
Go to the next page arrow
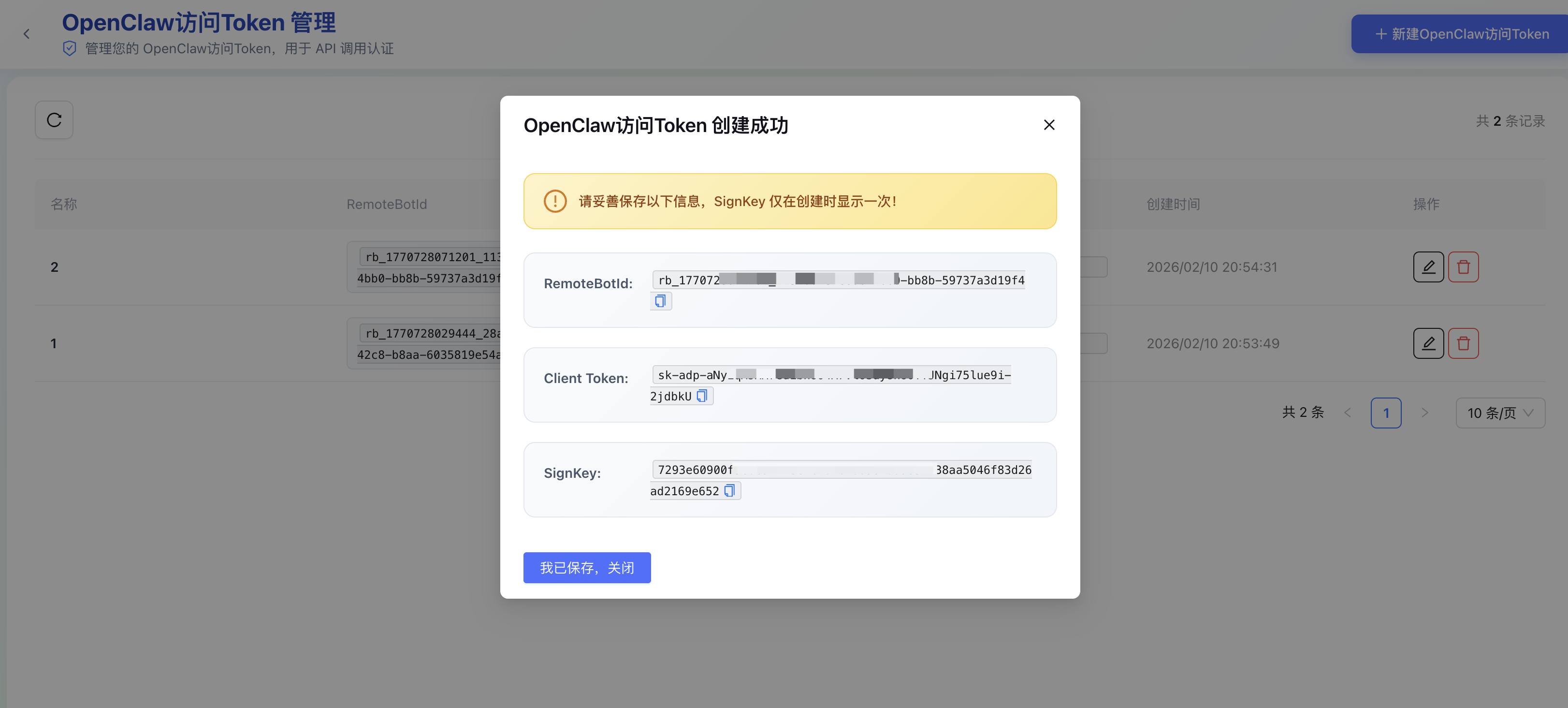click(1424, 413)
